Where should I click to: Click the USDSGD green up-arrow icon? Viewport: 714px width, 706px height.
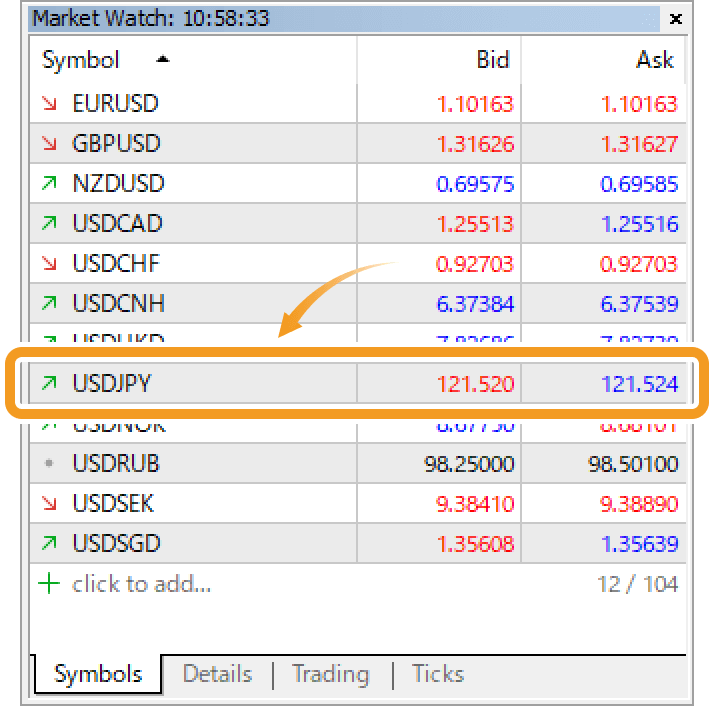(x=49, y=543)
